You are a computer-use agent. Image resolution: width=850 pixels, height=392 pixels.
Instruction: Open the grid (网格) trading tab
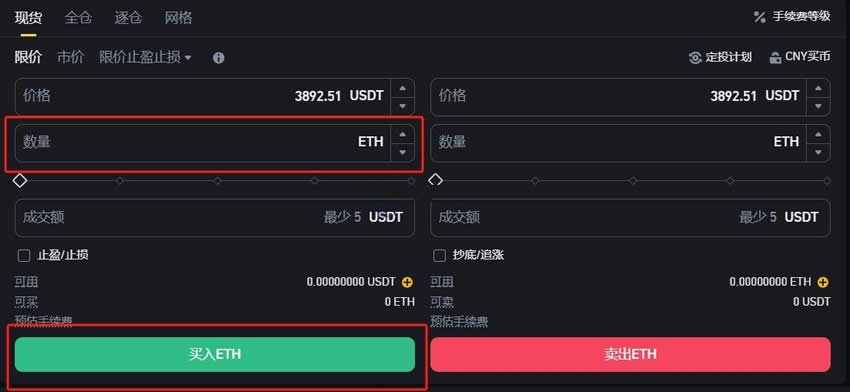[178, 18]
